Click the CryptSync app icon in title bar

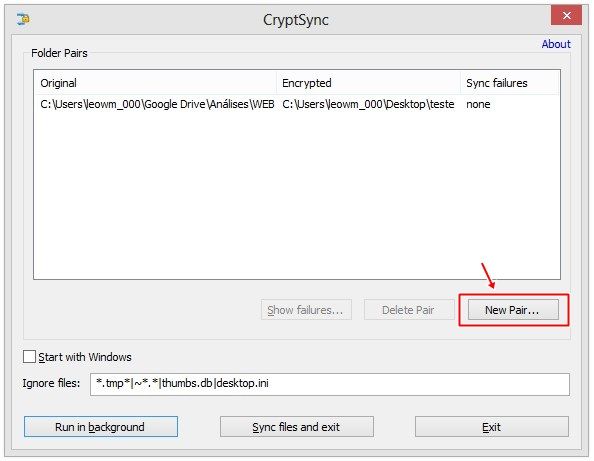[x=23, y=19]
